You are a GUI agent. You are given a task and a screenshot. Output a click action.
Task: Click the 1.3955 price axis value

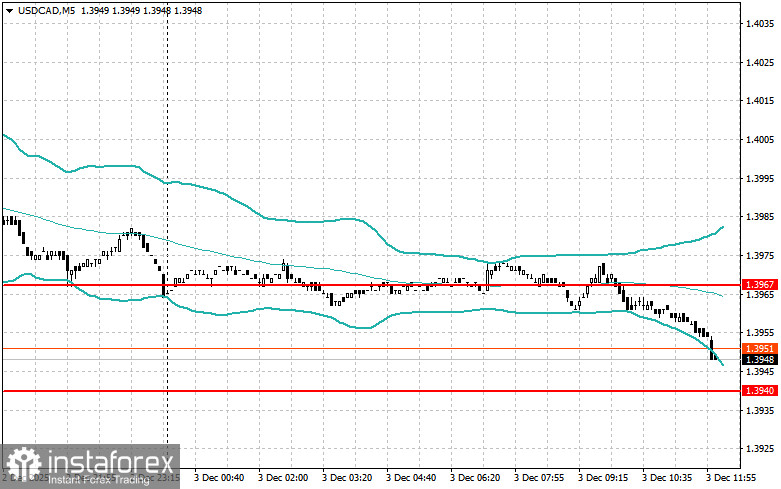pos(760,333)
